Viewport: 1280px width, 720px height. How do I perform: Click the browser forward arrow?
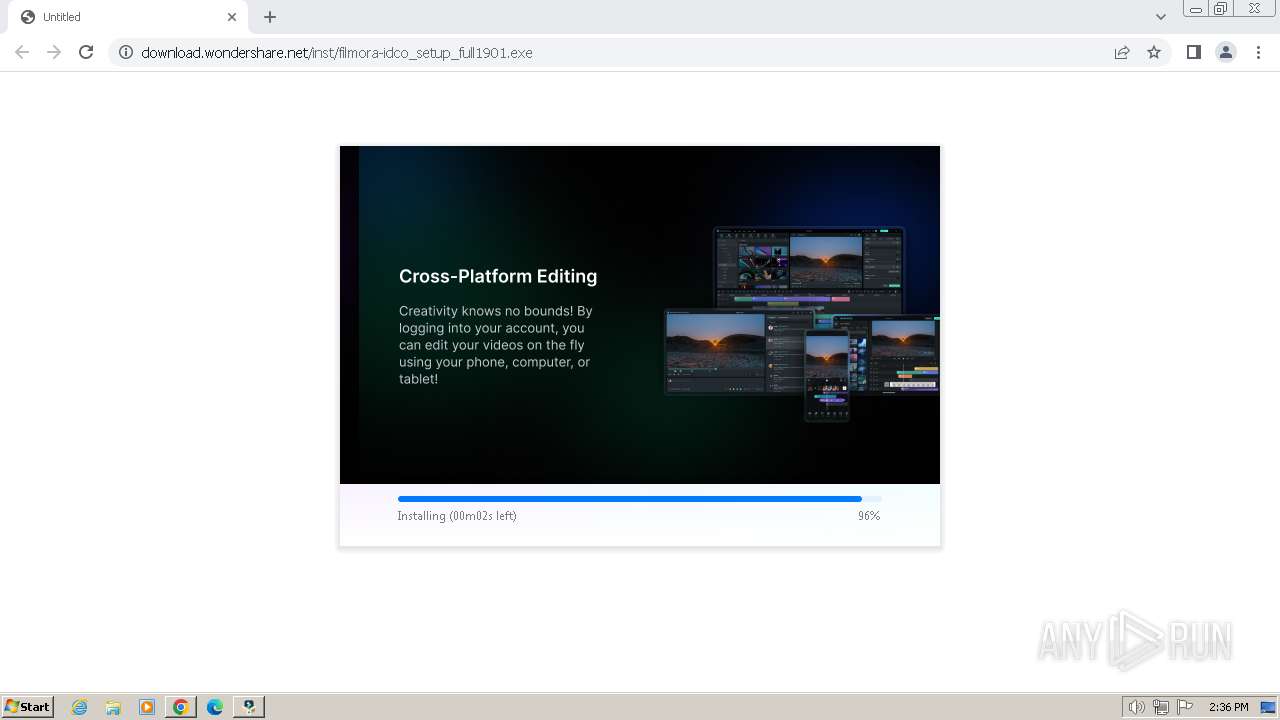[54, 52]
